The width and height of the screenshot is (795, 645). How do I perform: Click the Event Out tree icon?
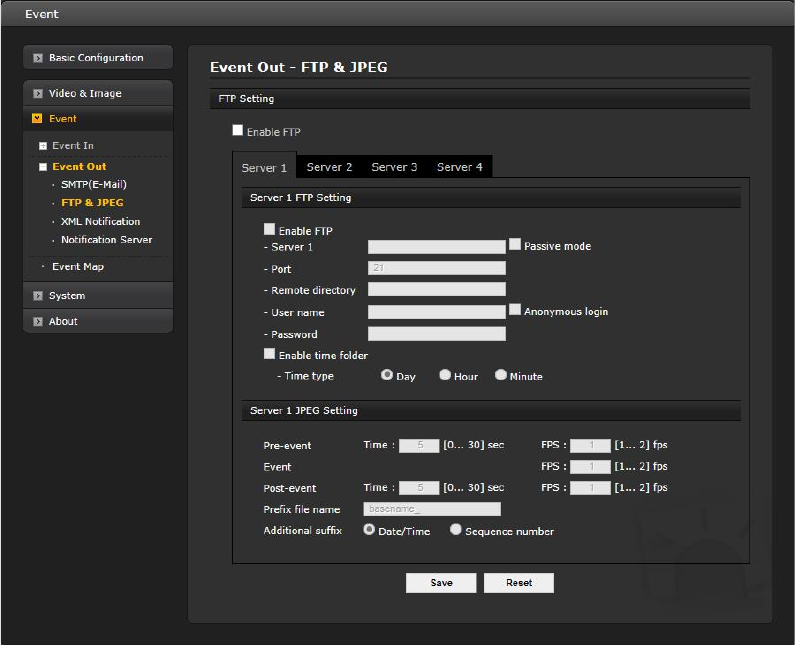(x=43, y=167)
